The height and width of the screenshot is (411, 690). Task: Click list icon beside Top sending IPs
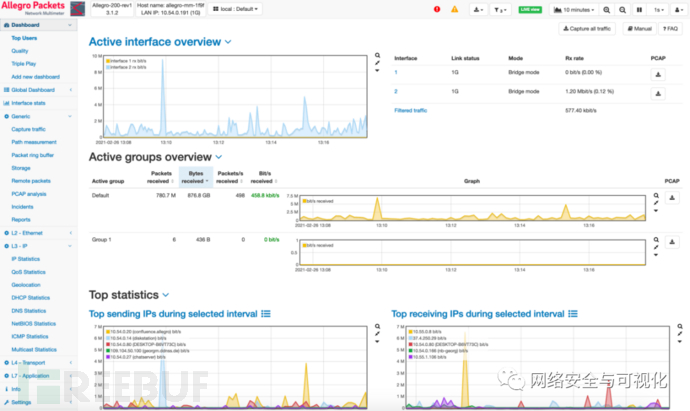tap(266, 313)
